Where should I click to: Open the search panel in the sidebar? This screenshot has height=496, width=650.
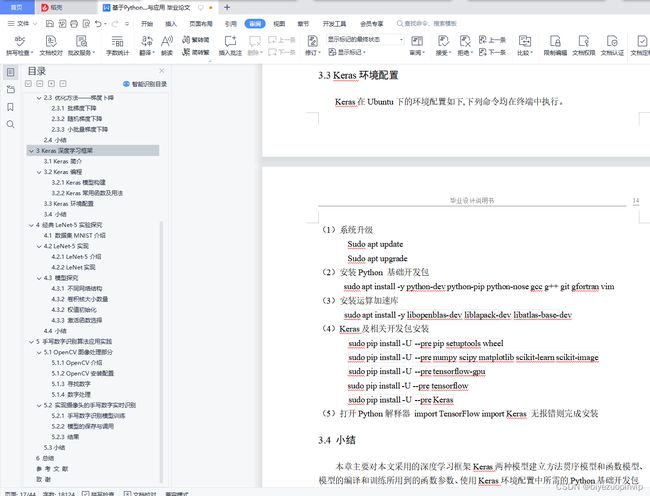pos(11,124)
